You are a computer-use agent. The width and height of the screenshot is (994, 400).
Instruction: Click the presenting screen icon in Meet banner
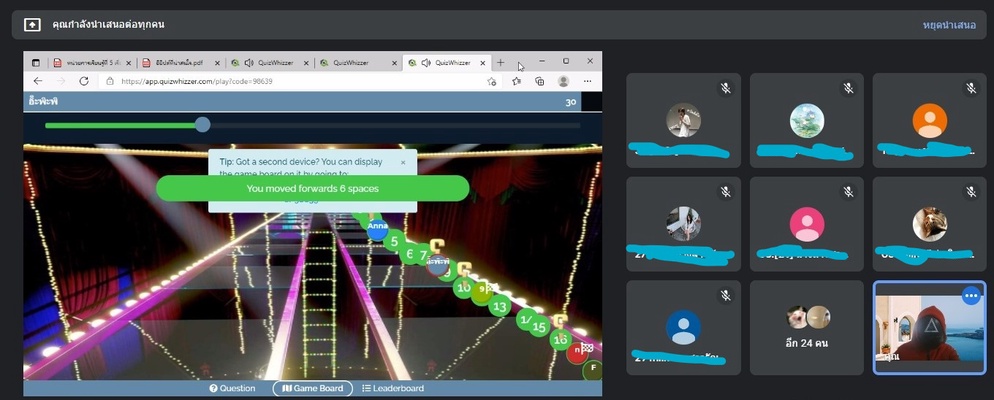[32, 25]
